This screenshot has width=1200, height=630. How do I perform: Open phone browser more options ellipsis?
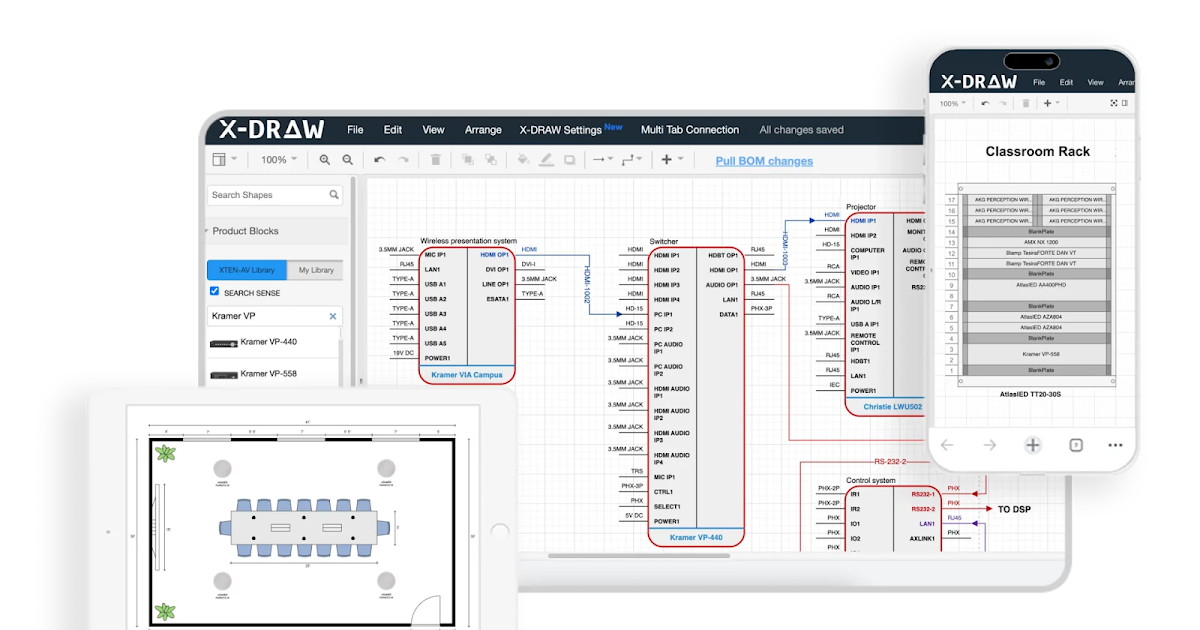(x=1115, y=445)
